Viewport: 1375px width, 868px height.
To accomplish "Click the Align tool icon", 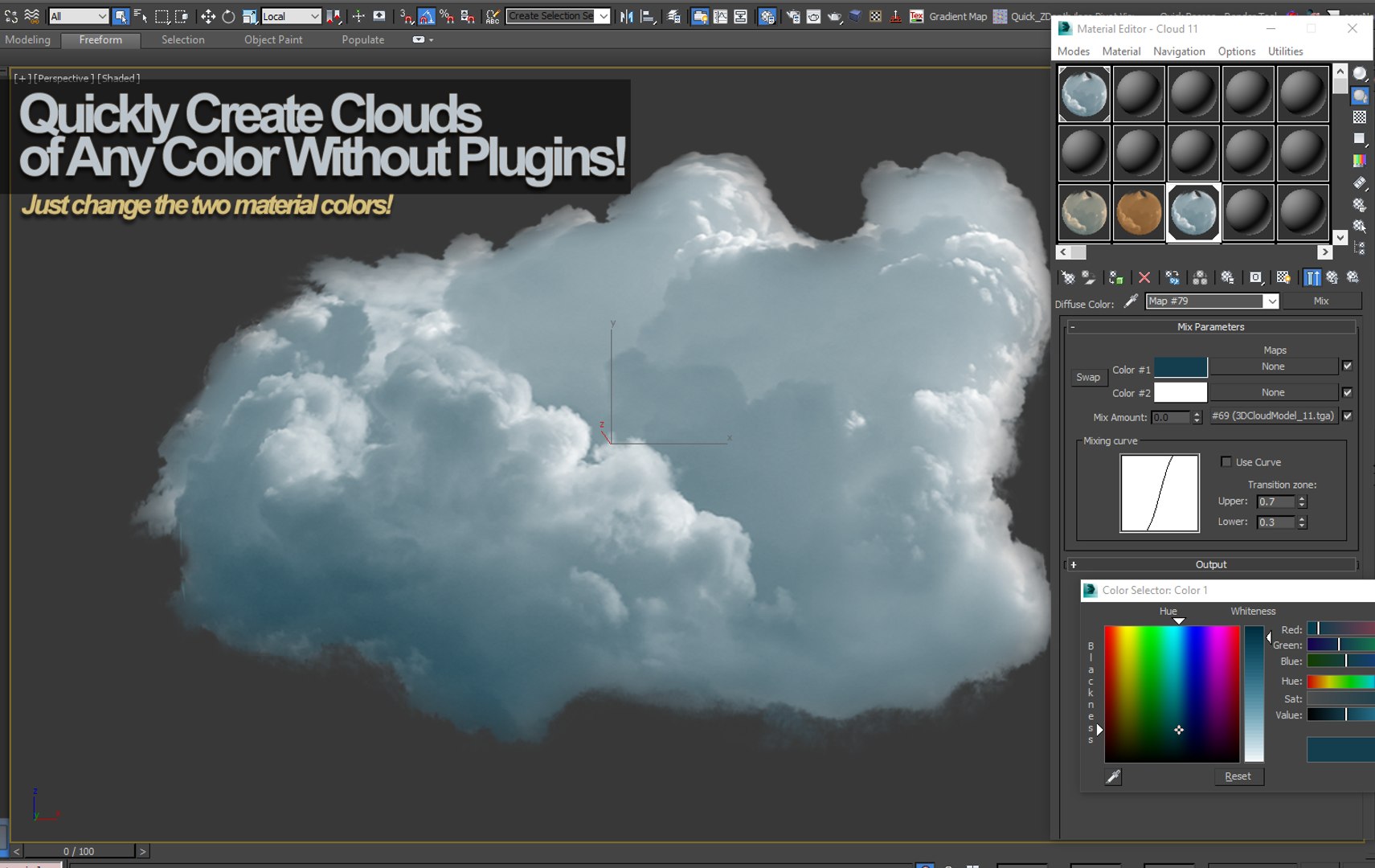I will 648,16.
